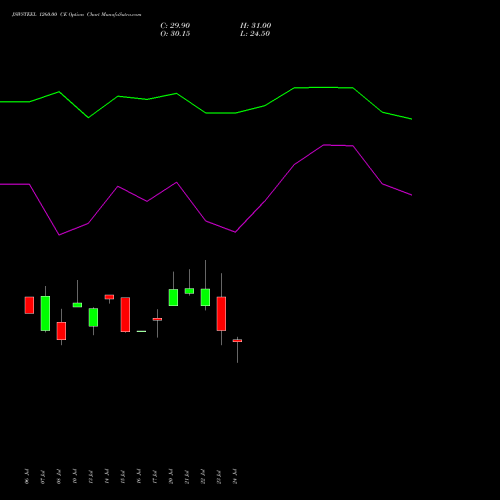Screen dimensions: 500x500
Task: Click the long red candle for 15 Jul
Action: point(125,314)
